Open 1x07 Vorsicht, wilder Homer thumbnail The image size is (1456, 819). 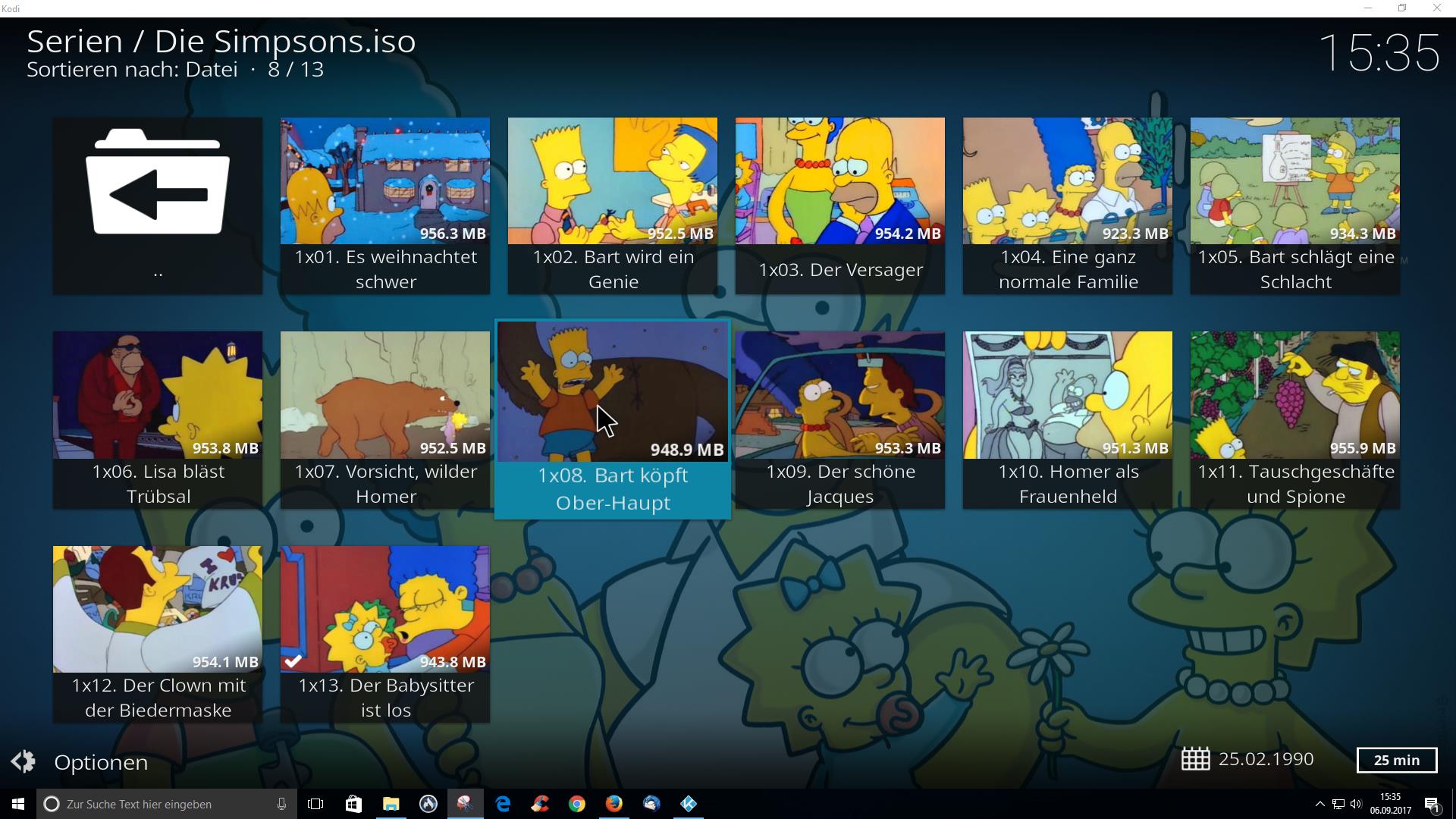pos(385,395)
